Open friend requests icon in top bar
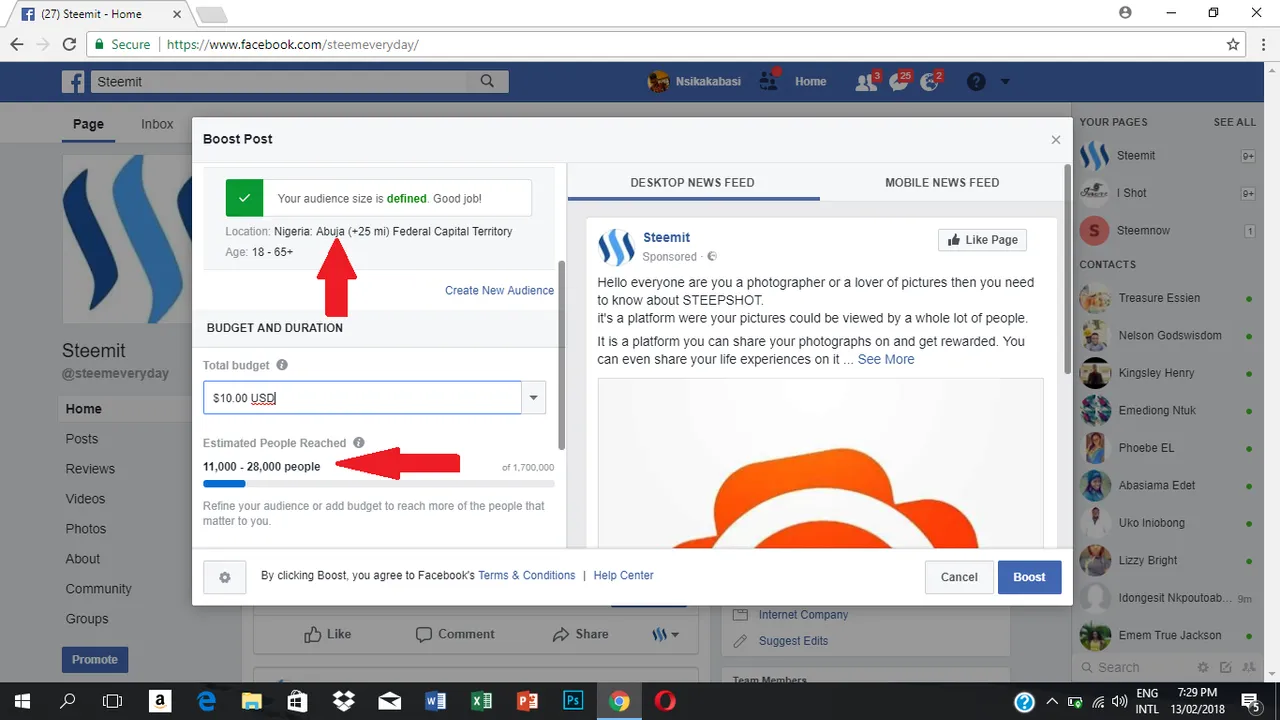The image size is (1280, 720). click(866, 81)
